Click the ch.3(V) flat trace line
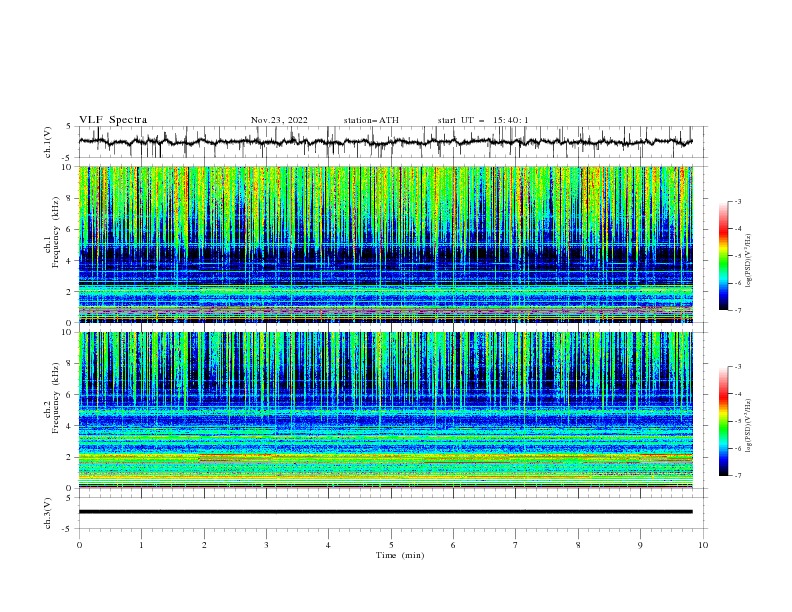The width and height of the screenshot is (792, 612). click(x=385, y=512)
